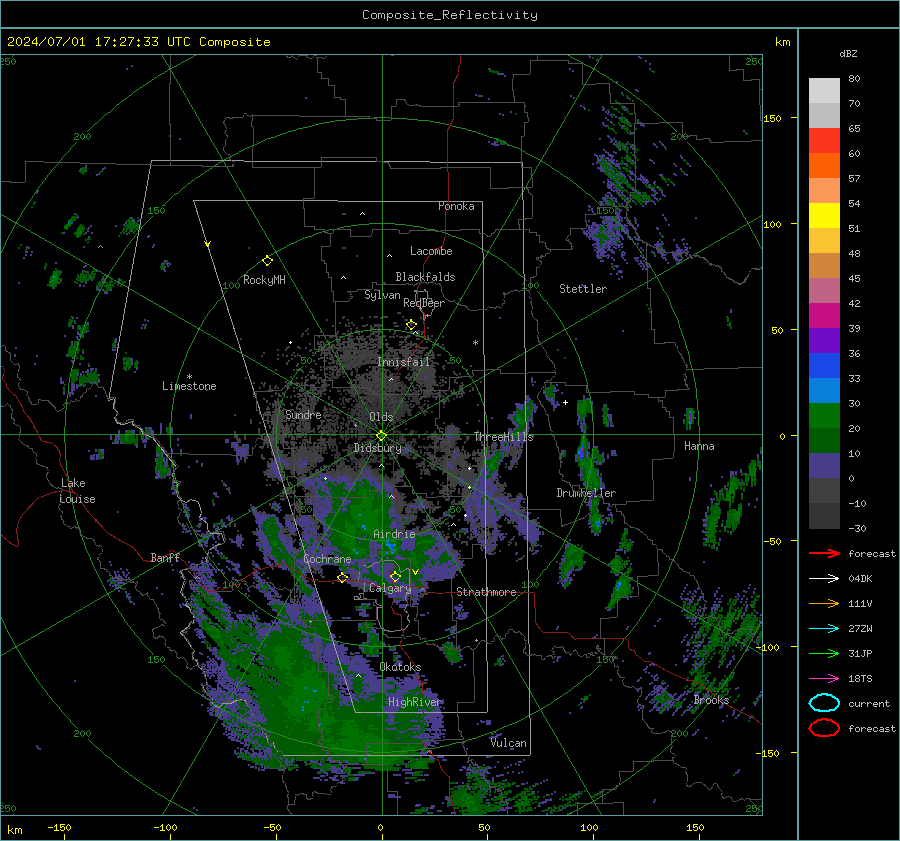Select the 80 dBZ light gray swatch
This screenshot has width=900, height=841.
tap(824, 90)
